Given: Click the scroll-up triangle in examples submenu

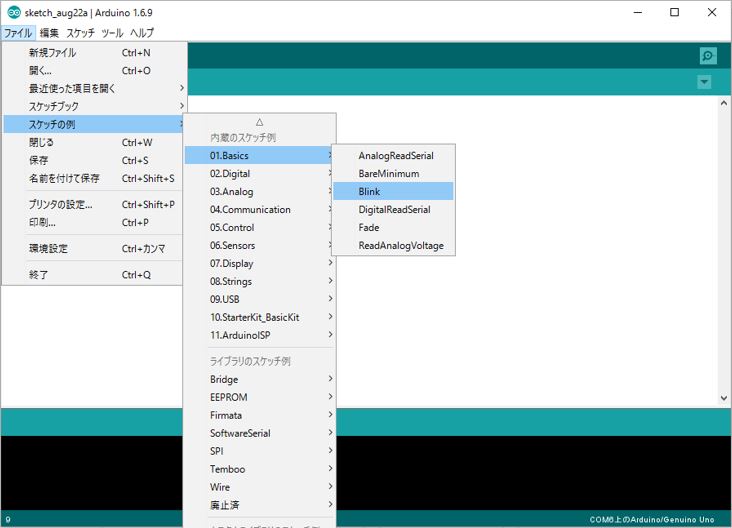Looking at the screenshot, I should 260,122.
